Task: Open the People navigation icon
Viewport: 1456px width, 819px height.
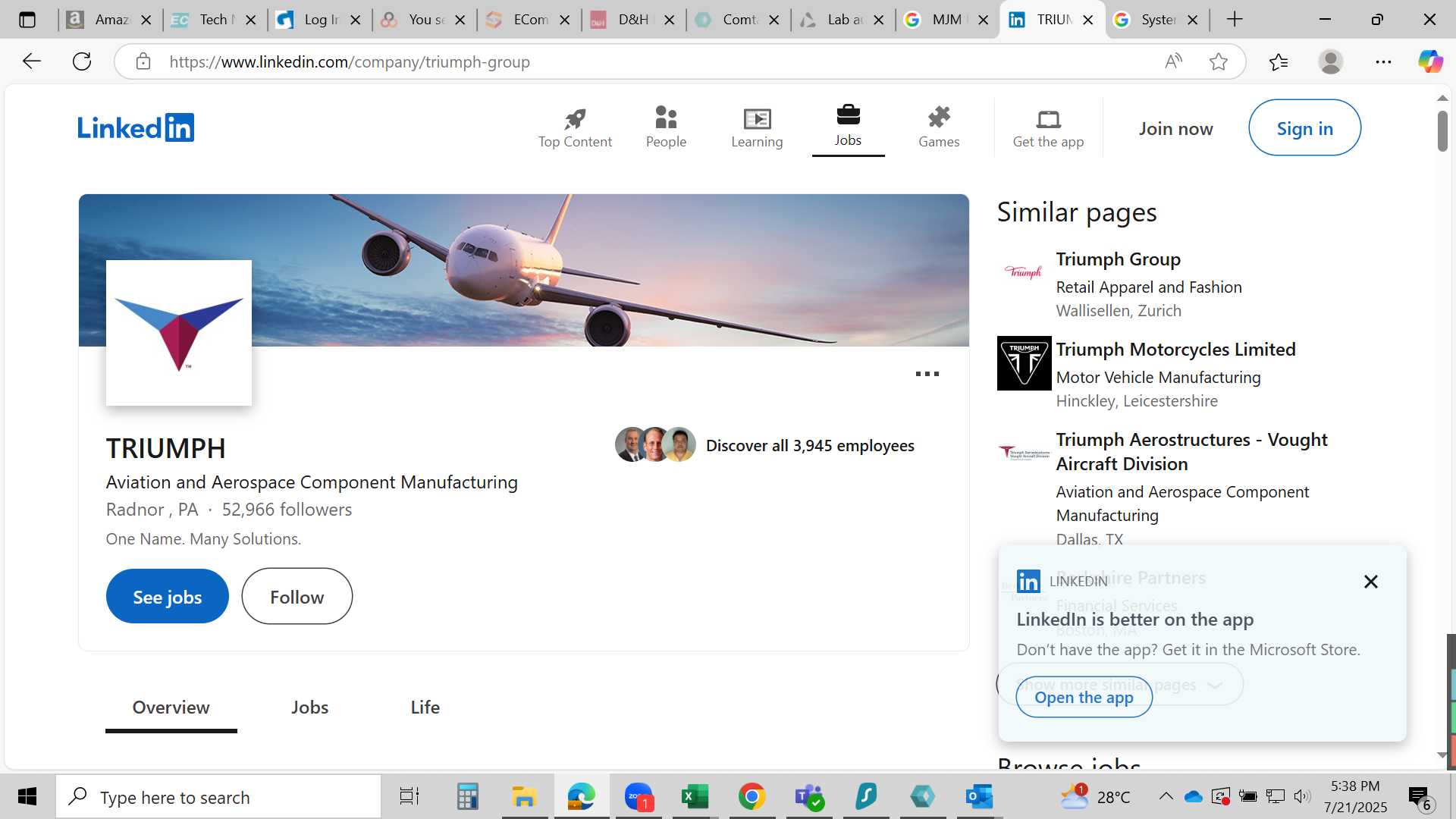Action: [666, 118]
